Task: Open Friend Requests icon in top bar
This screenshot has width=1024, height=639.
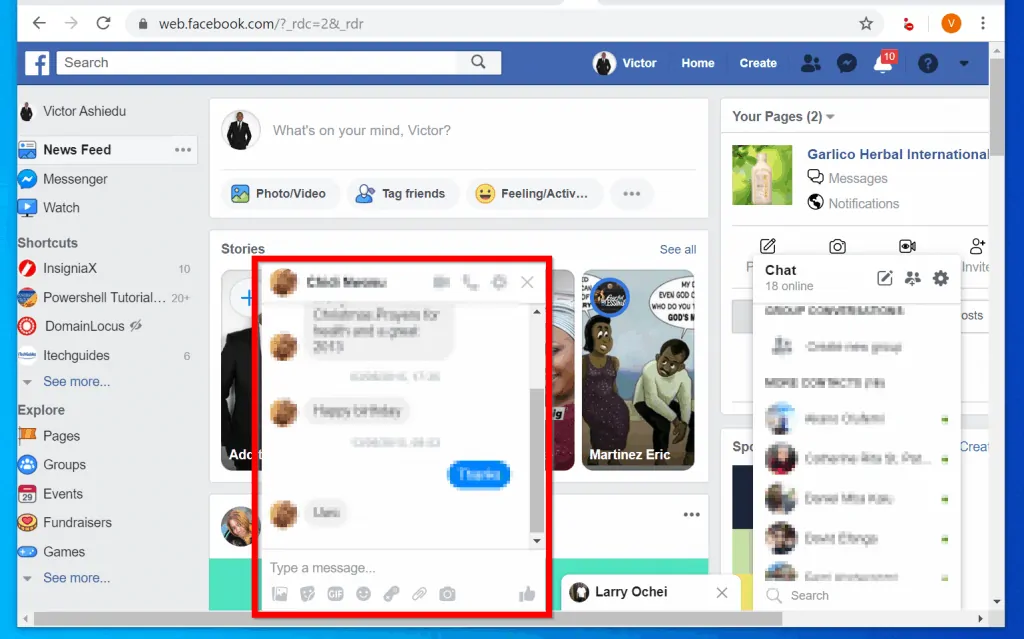Action: tap(810, 63)
